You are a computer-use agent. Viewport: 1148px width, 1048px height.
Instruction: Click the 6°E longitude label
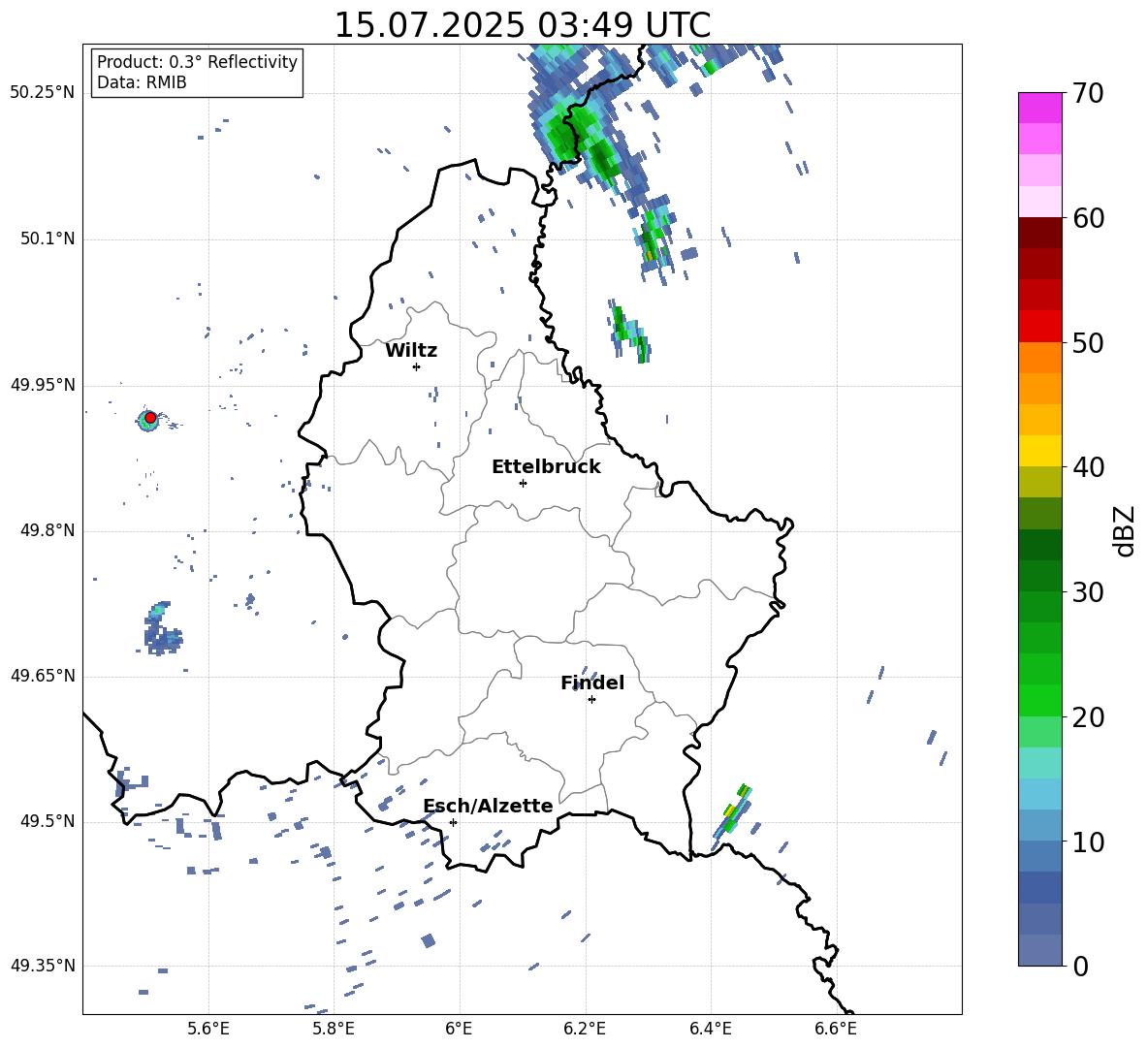[459, 1029]
